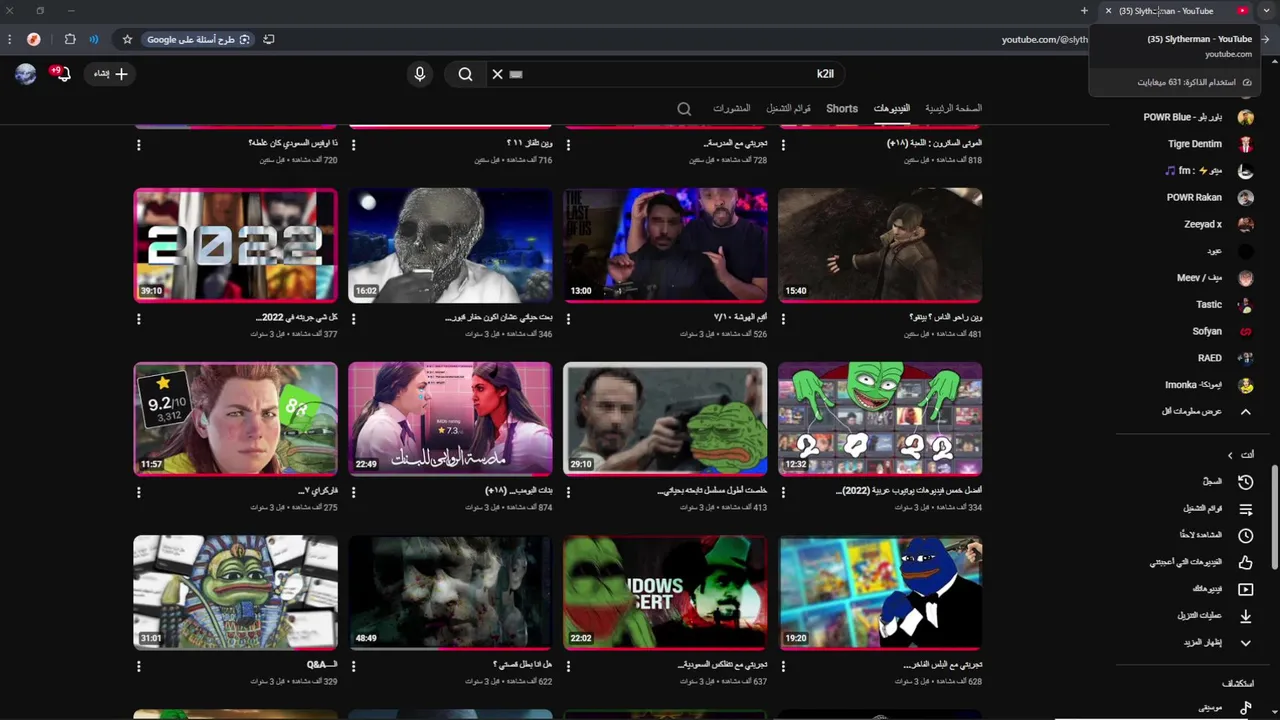Open the tab search dropdown arrow
The image size is (1280, 720).
pos(1267,11)
